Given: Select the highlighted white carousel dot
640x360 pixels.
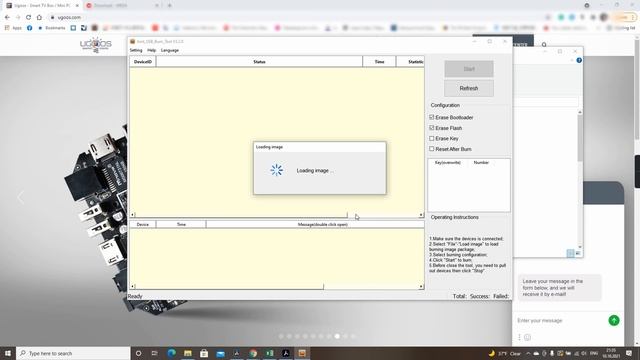Looking at the screenshot, I should [x=337, y=336].
